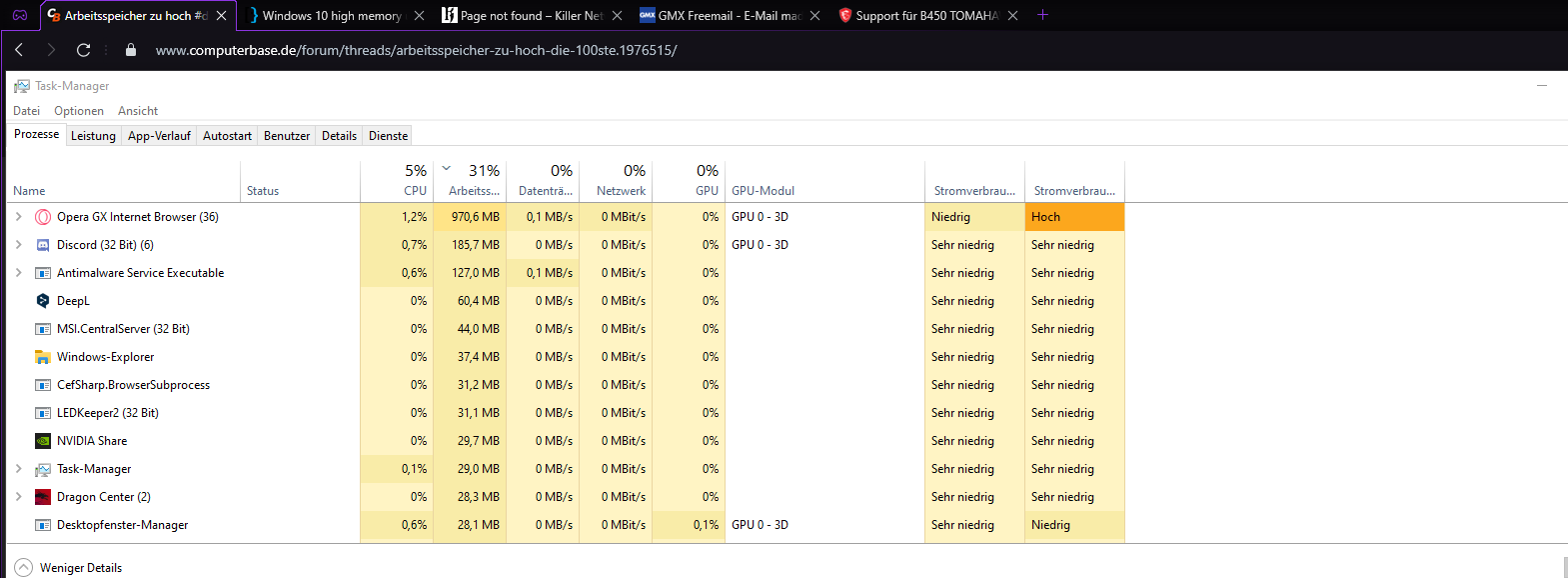Viewport: 1568px width, 578px height.
Task: Select the Desktopfenster-Manager process name
Action: 122,525
